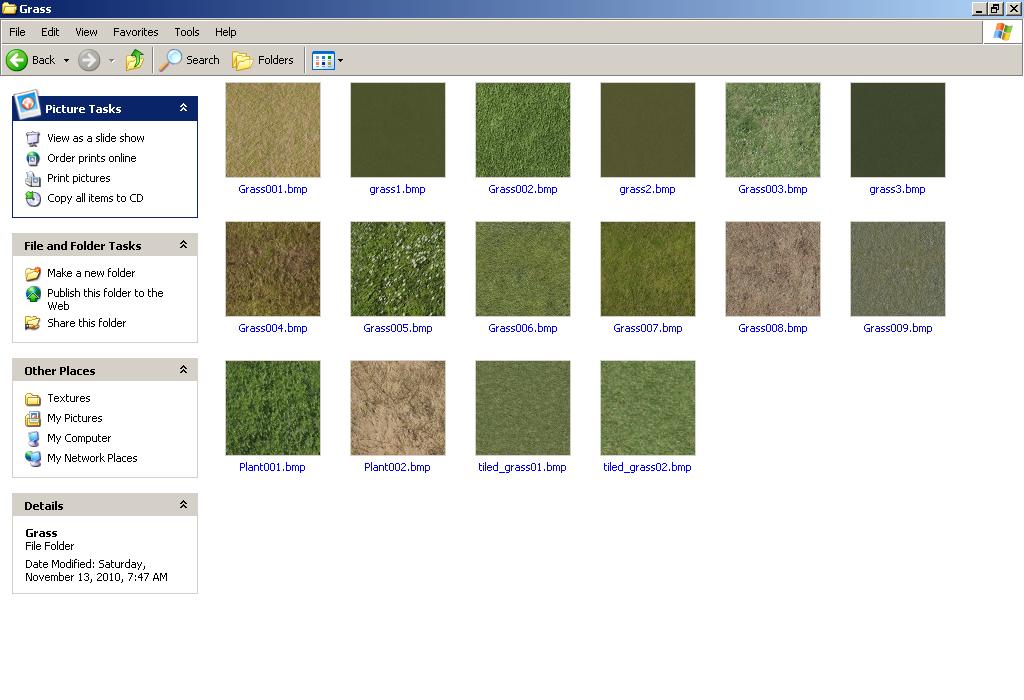Viewport: 1024px width, 700px height.
Task: Open the Views dropdown arrow
Action: 340,61
